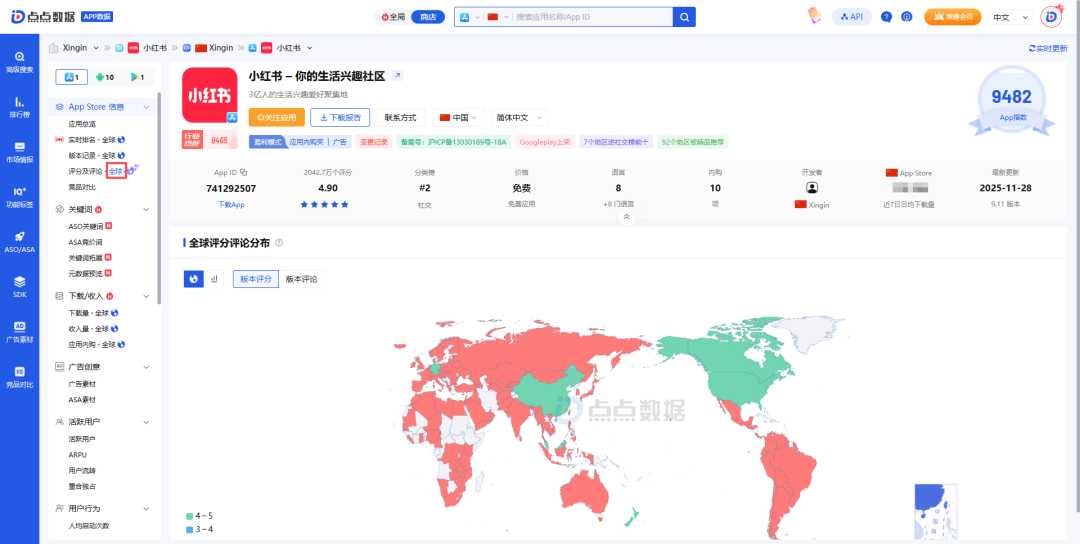Screen dimensions: 1080x544
Task: Click the info icon beside 全球评分评论分布
Action: pos(279,243)
